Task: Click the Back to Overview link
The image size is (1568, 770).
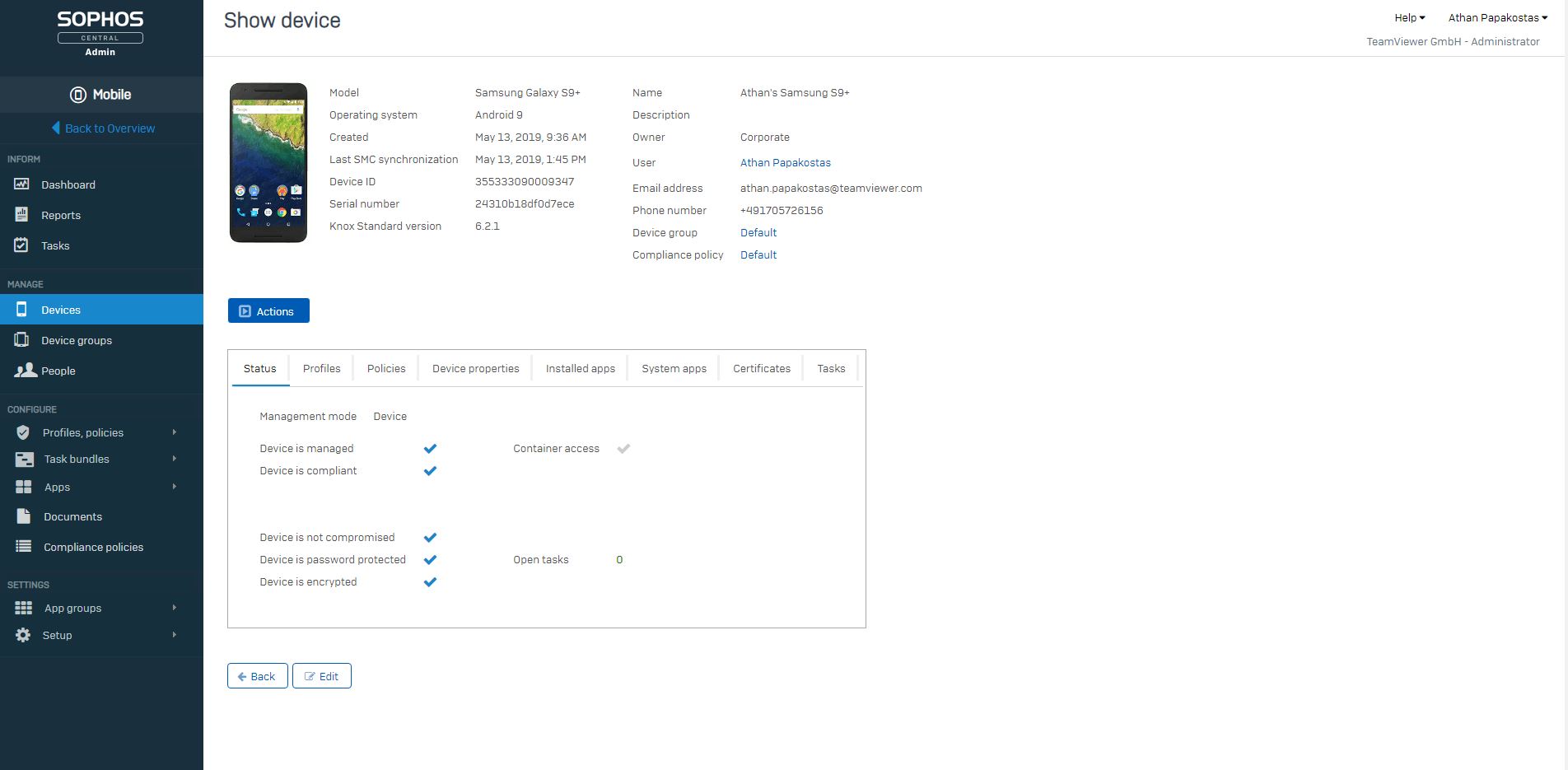Action: coord(110,128)
